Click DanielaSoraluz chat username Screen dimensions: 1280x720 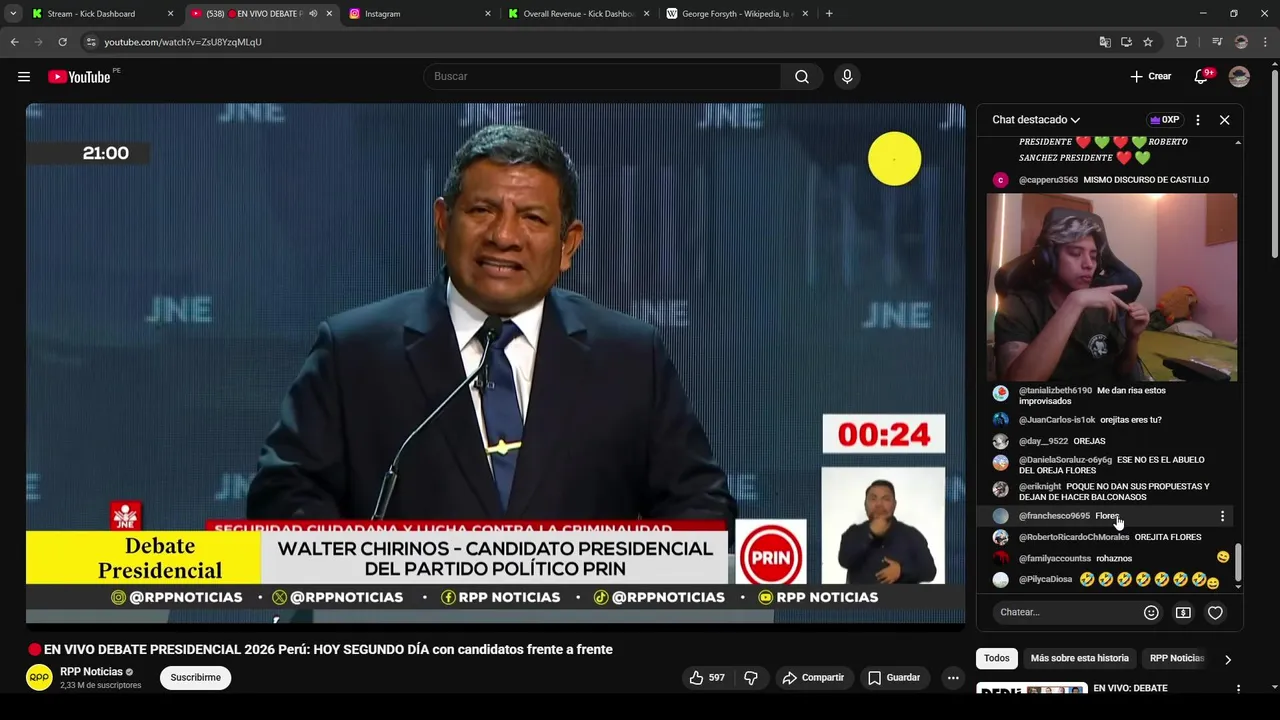1065,460
